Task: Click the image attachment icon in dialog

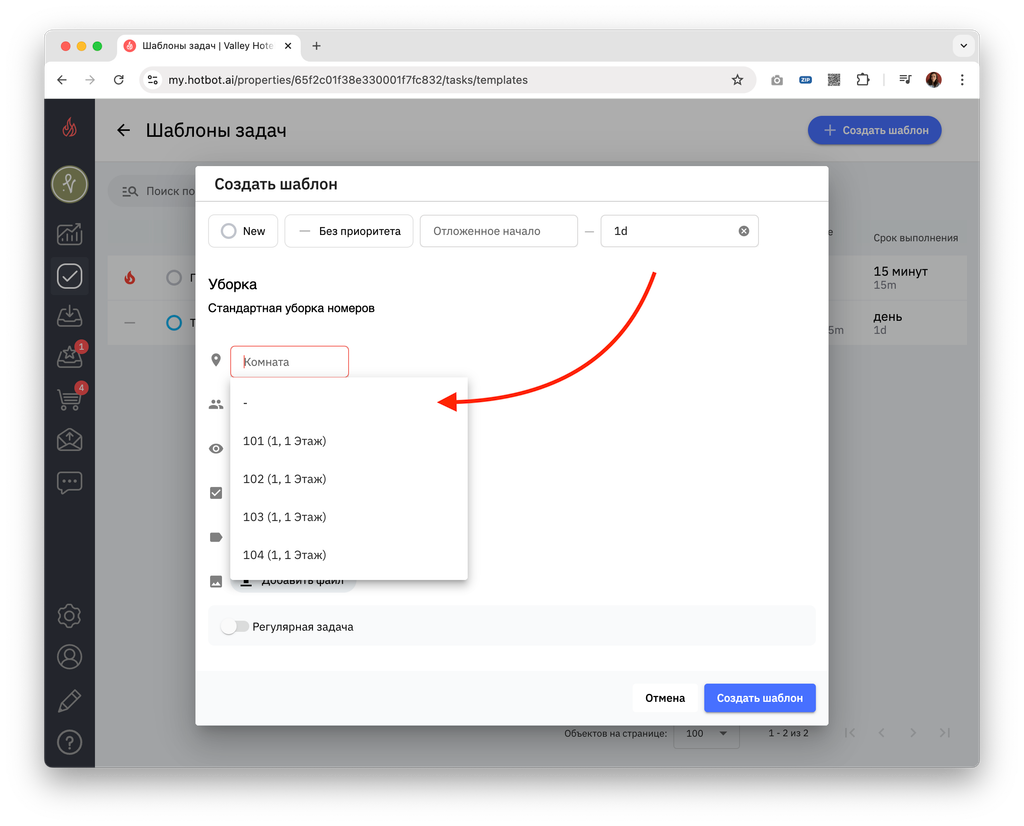Action: pyautogui.click(x=216, y=581)
